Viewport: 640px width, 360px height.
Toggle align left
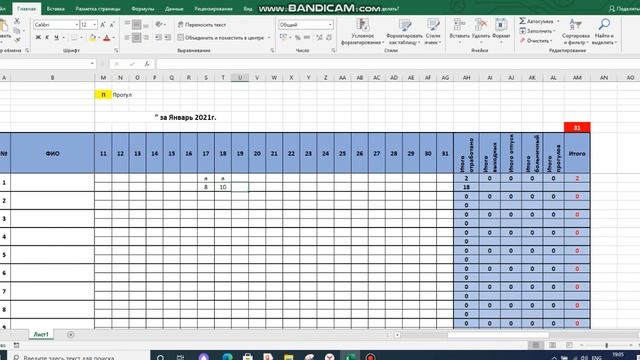127,38
